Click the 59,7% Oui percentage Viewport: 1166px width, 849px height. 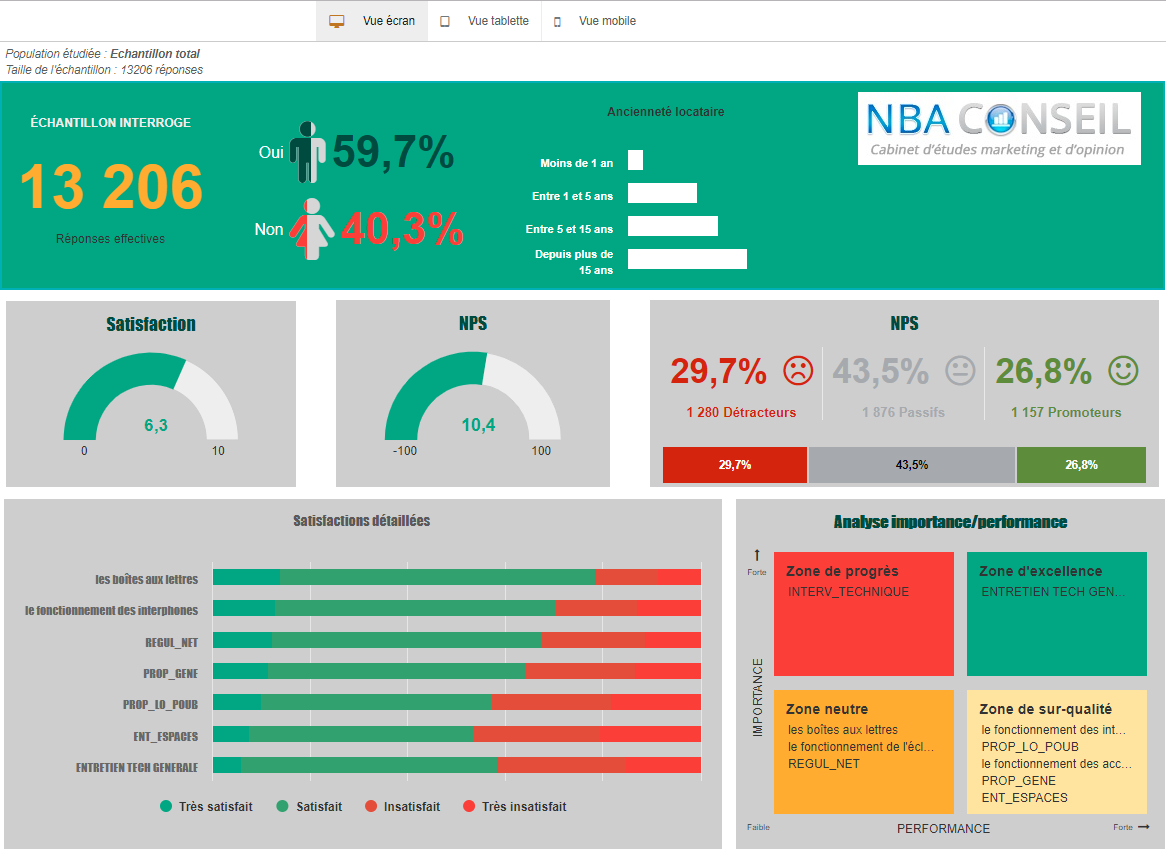393,152
